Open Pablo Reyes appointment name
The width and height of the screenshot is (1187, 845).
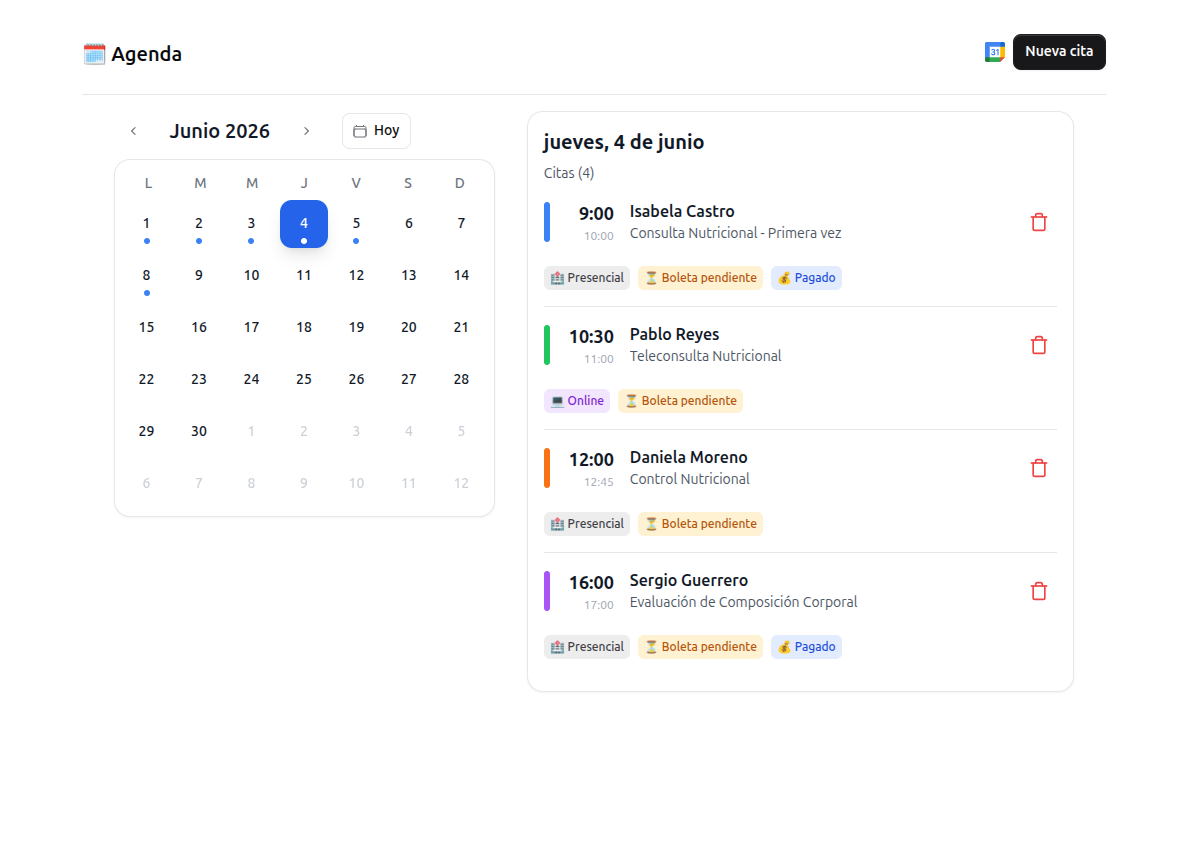coord(675,335)
